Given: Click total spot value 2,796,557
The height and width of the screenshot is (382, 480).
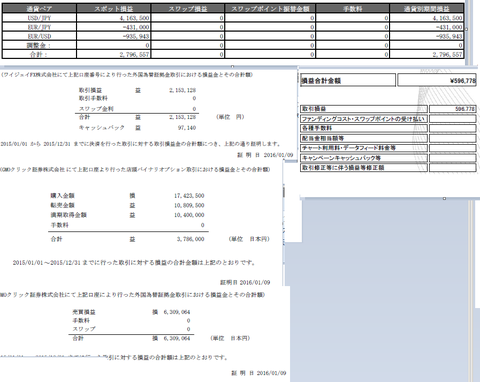Looking at the screenshot, I should (134, 54).
